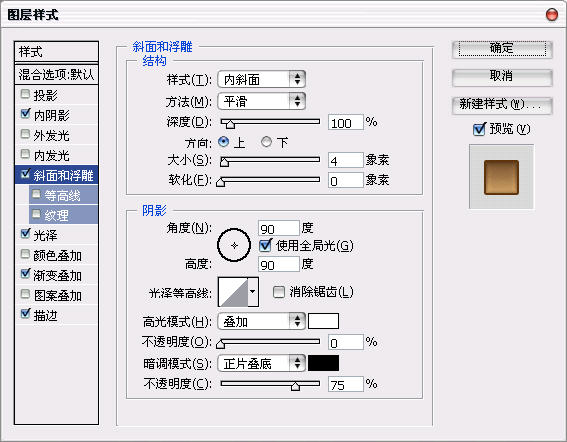Open the gloss contour (光泽等高线) thumbnail picker

pos(233,292)
